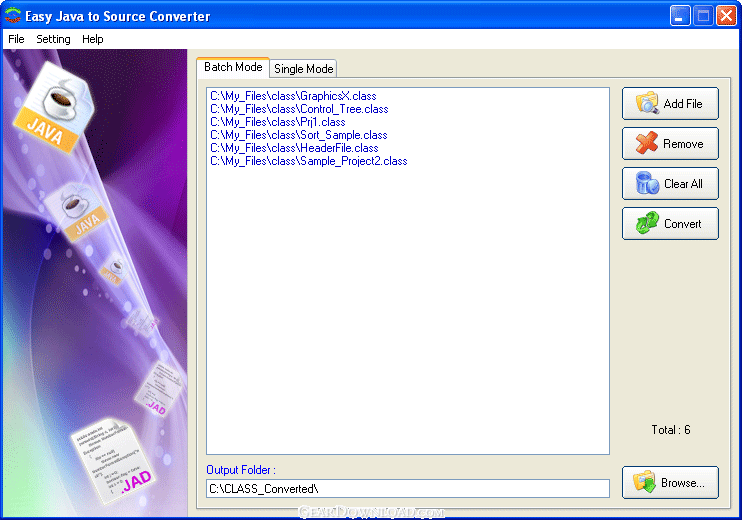Image resolution: width=742 pixels, height=520 pixels.
Task: Click the Output Folder path field
Action: [407, 488]
